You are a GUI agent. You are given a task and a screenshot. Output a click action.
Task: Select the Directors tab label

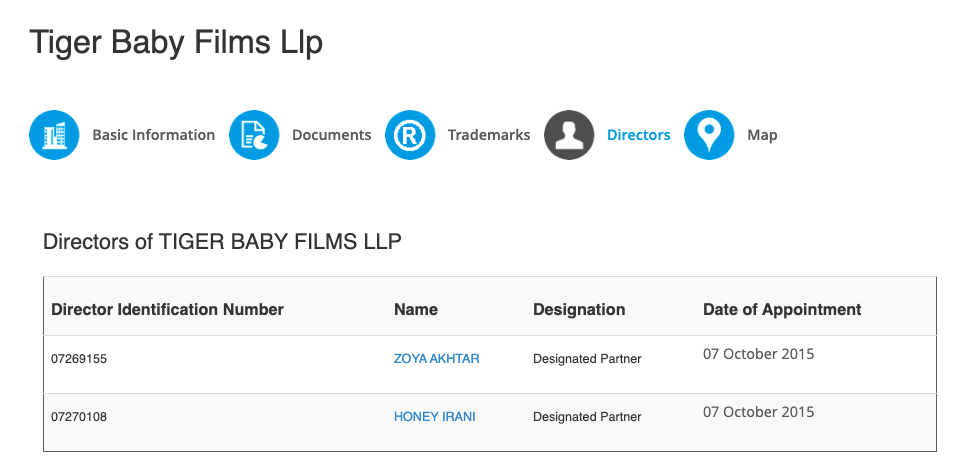639,135
